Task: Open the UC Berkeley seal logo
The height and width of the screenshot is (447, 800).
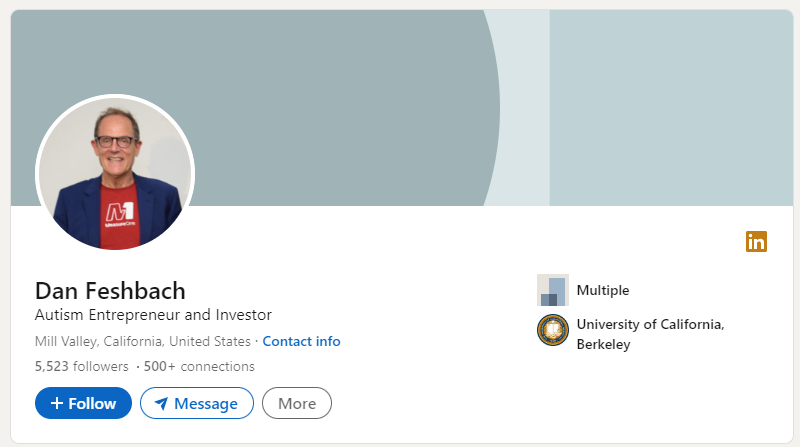Action: 553,330
